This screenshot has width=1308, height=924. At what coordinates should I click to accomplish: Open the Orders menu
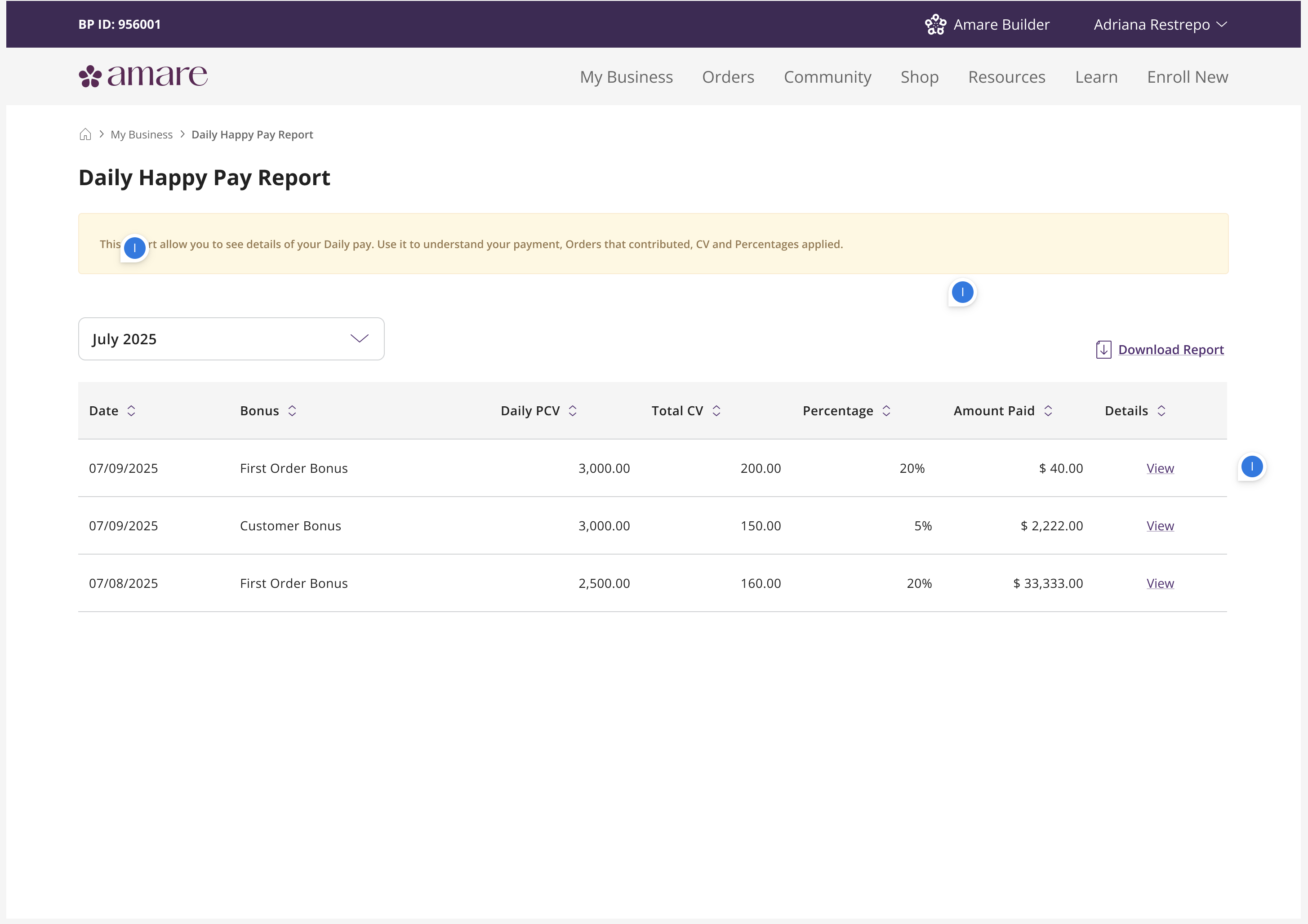click(x=728, y=77)
